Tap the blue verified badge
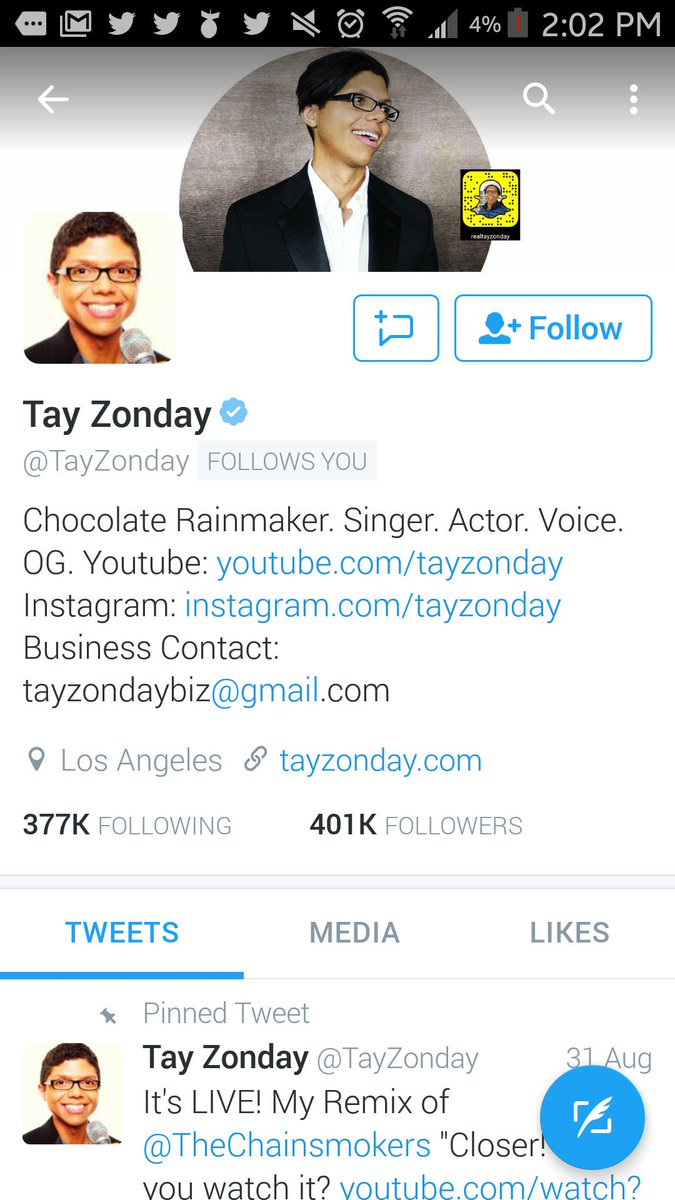This screenshot has height=1200, width=675. point(234,411)
